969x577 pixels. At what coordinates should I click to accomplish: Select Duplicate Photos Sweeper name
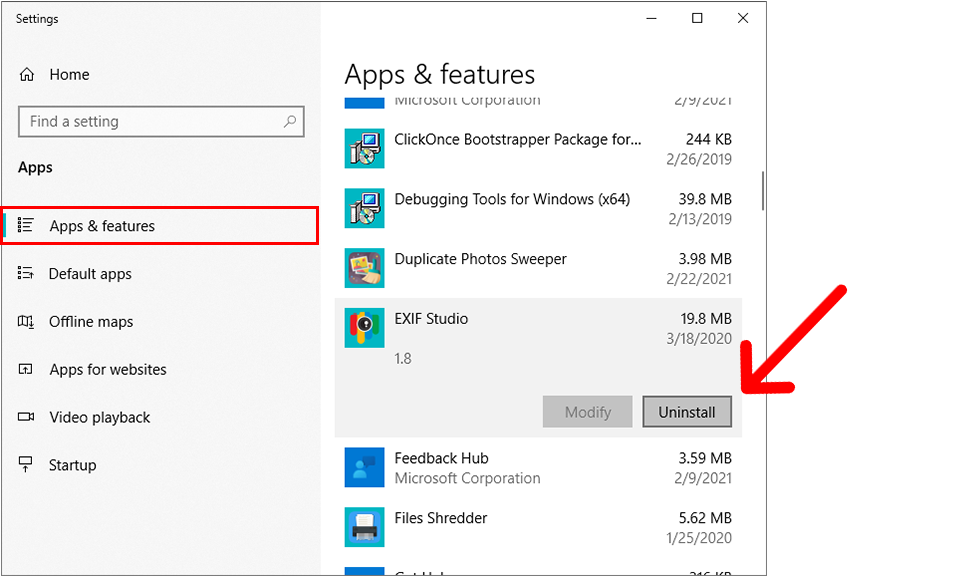click(480, 259)
